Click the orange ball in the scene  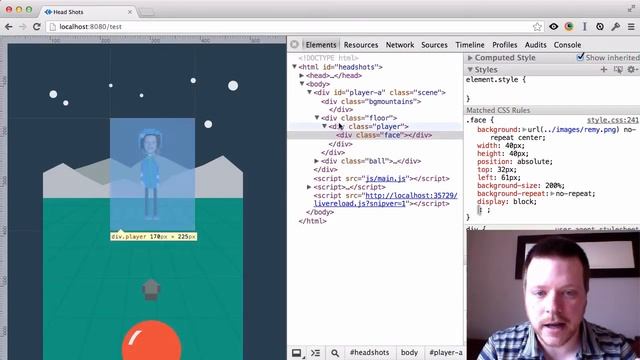pyautogui.click(x=151, y=340)
